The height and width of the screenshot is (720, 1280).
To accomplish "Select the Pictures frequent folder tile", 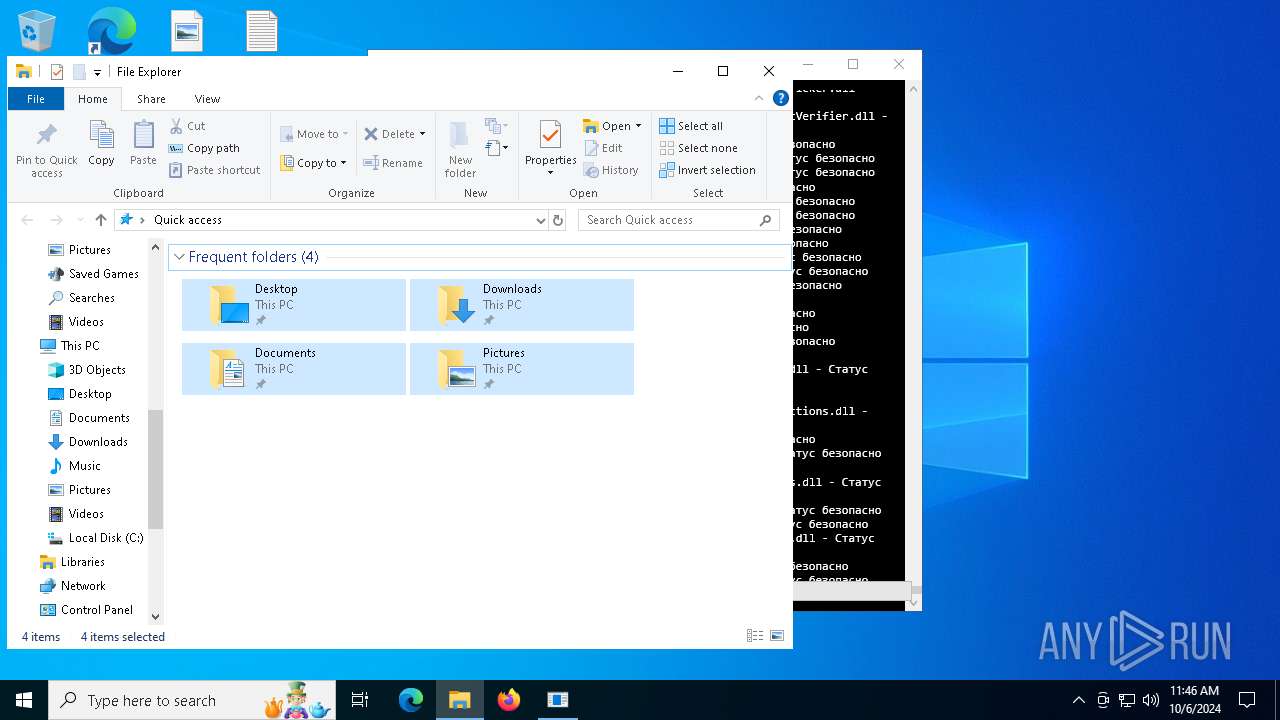I will pos(522,369).
